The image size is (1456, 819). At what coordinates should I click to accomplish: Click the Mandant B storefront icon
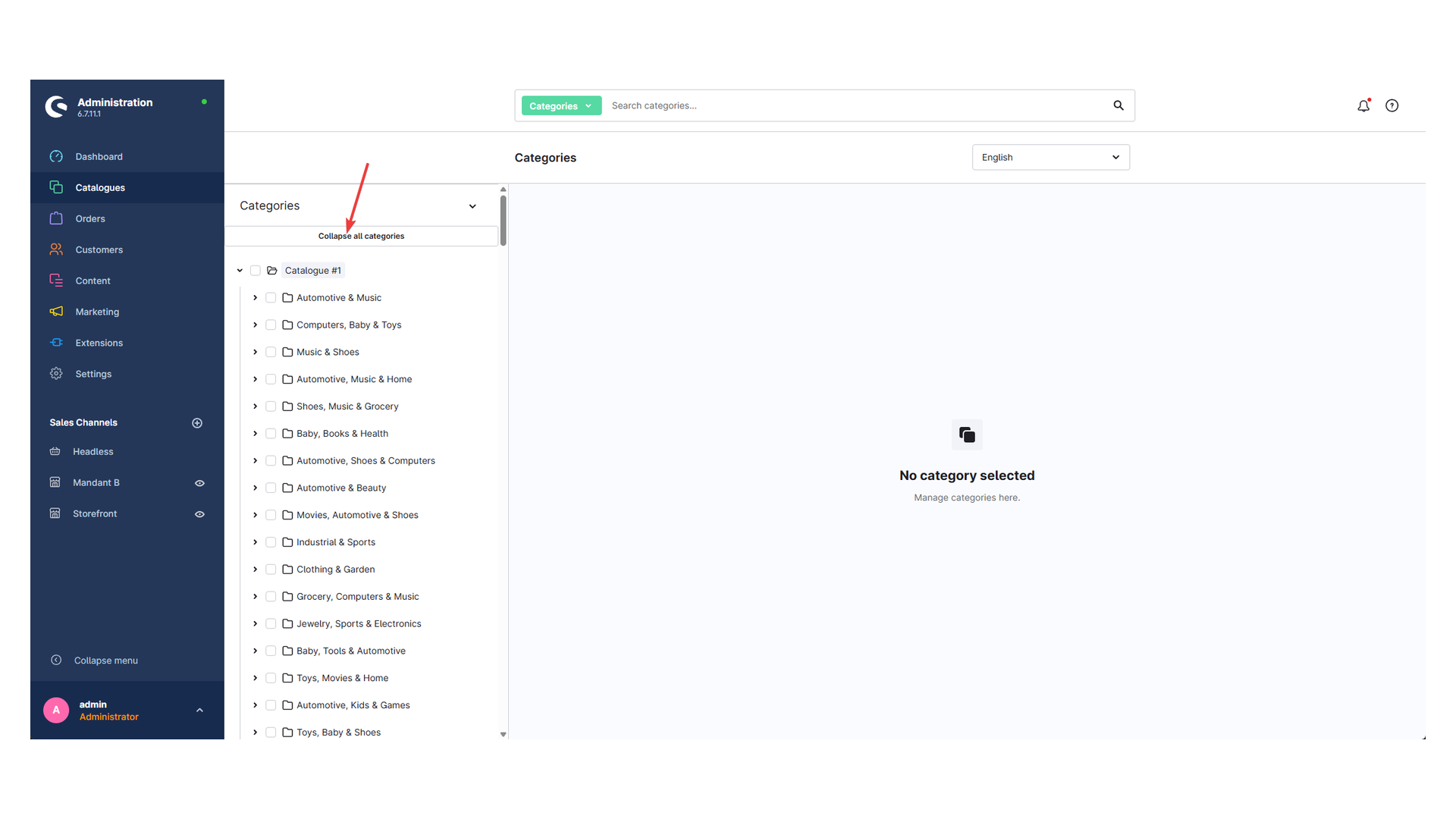[x=55, y=482]
